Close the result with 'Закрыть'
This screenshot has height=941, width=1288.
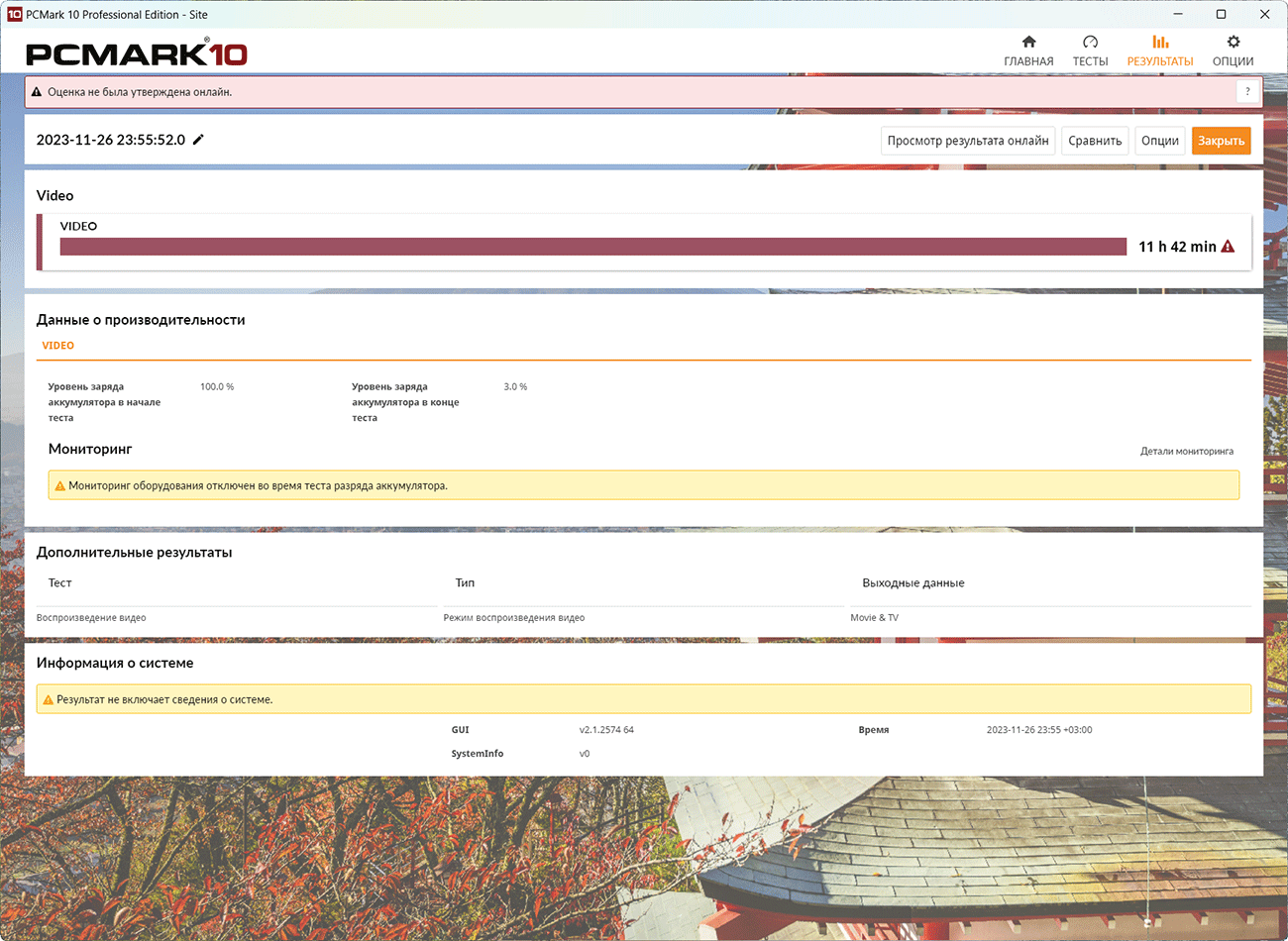pyautogui.click(x=1222, y=141)
